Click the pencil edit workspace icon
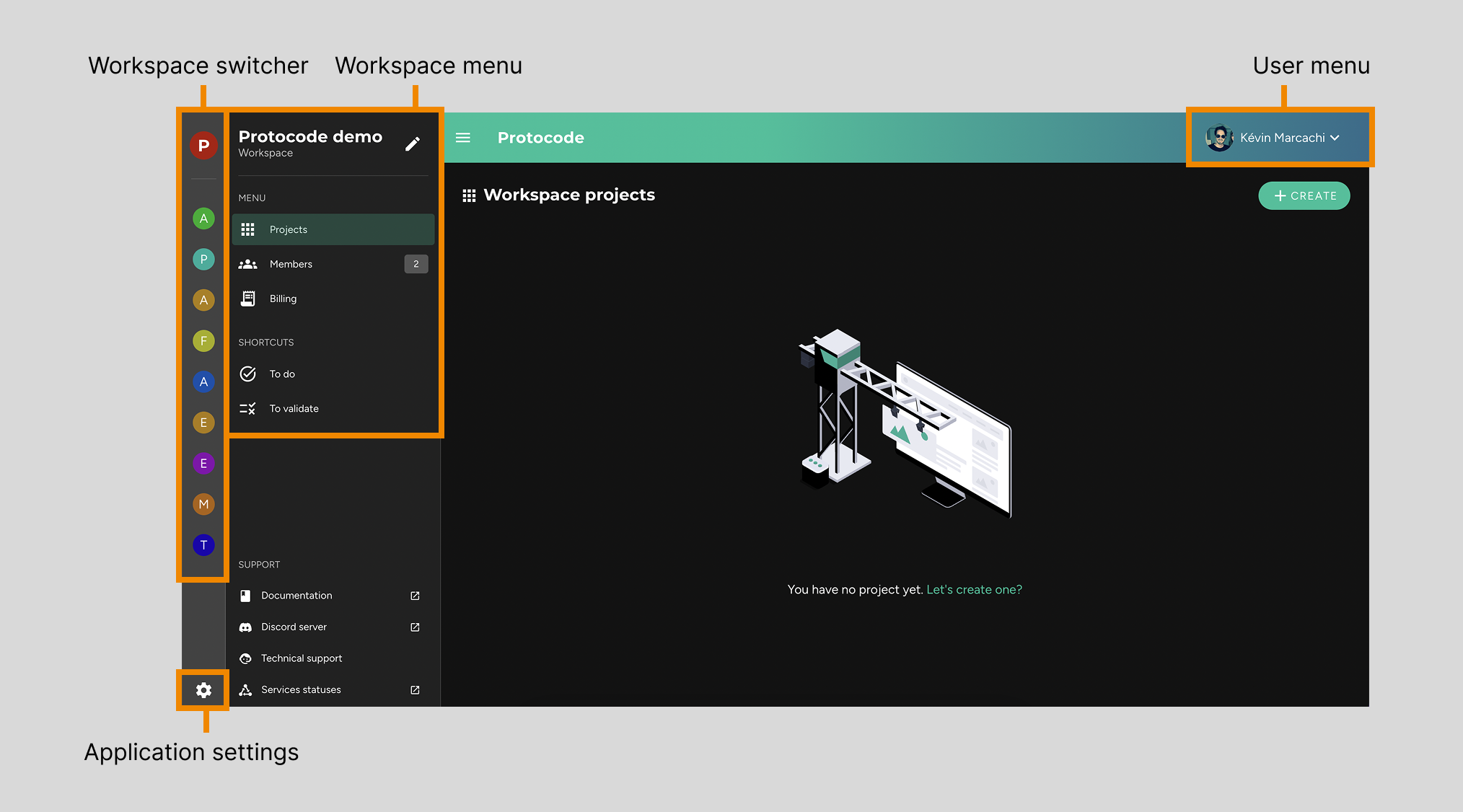The width and height of the screenshot is (1463, 812). [413, 144]
